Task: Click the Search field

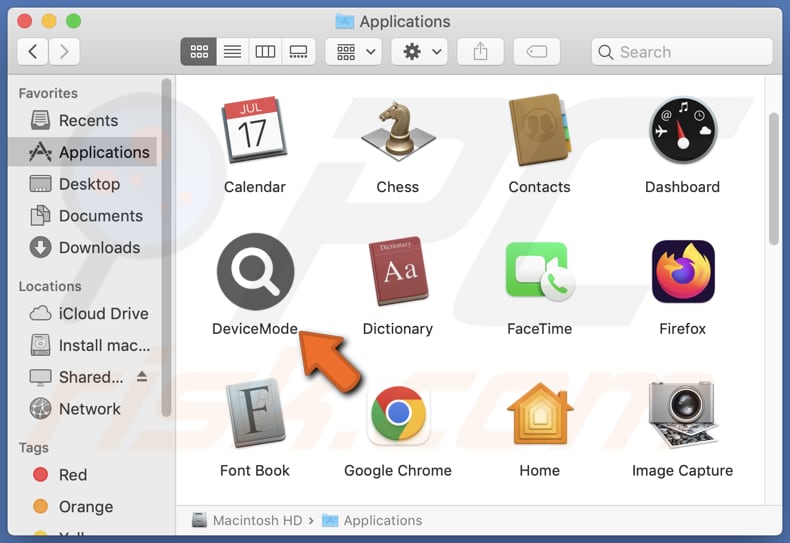Action: (682, 51)
